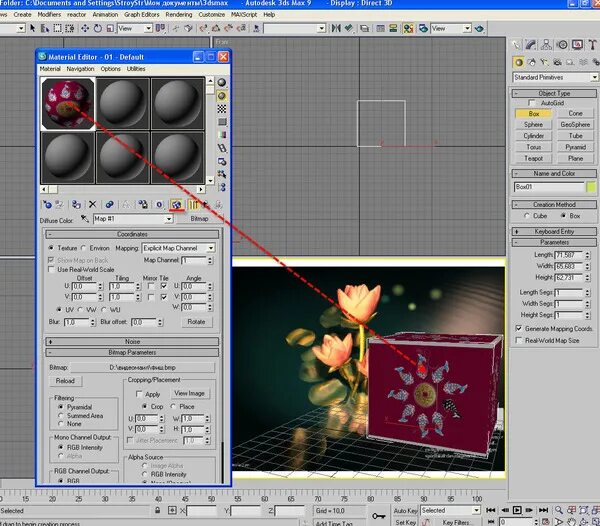Select the Texture radio button
600x526 pixels.
[x=51, y=248]
